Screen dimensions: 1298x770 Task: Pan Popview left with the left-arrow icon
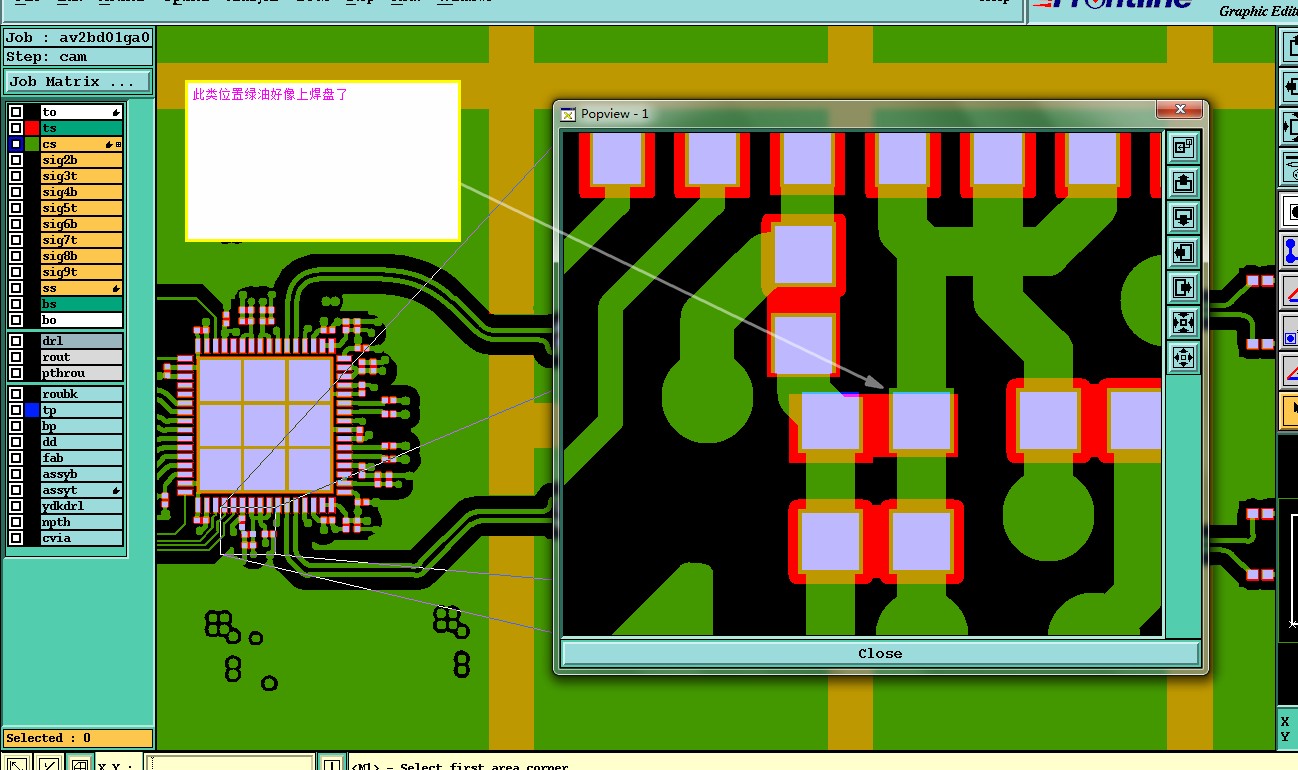[x=1183, y=252]
